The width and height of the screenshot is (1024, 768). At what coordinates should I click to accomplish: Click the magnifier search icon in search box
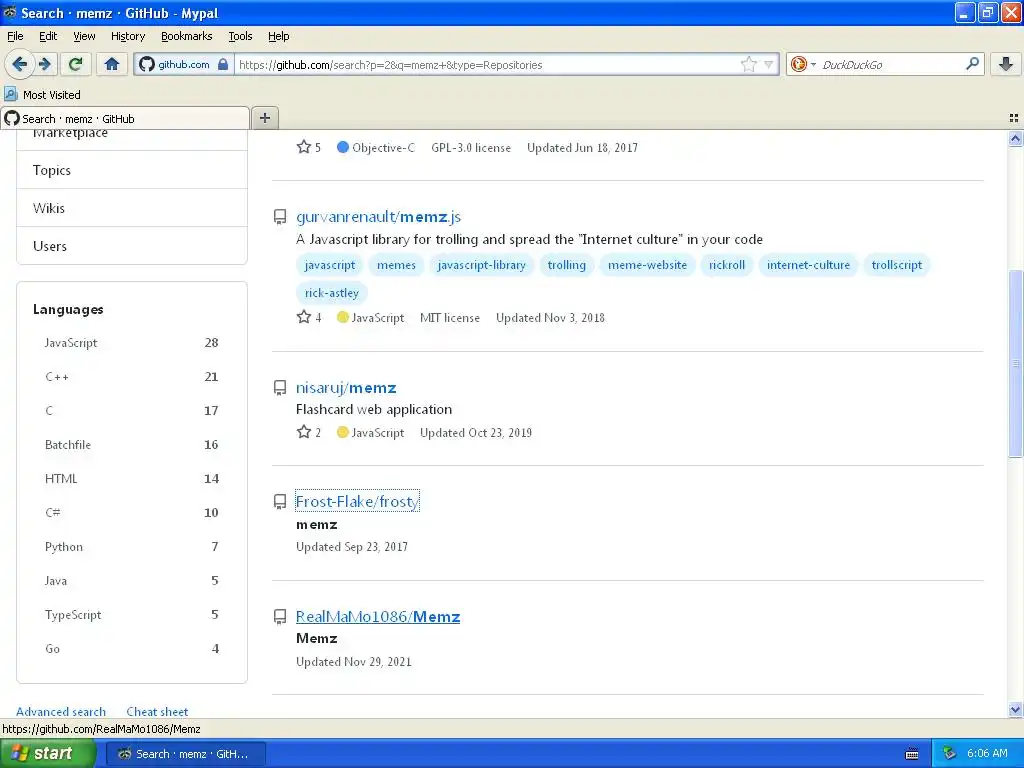(x=972, y=63)
